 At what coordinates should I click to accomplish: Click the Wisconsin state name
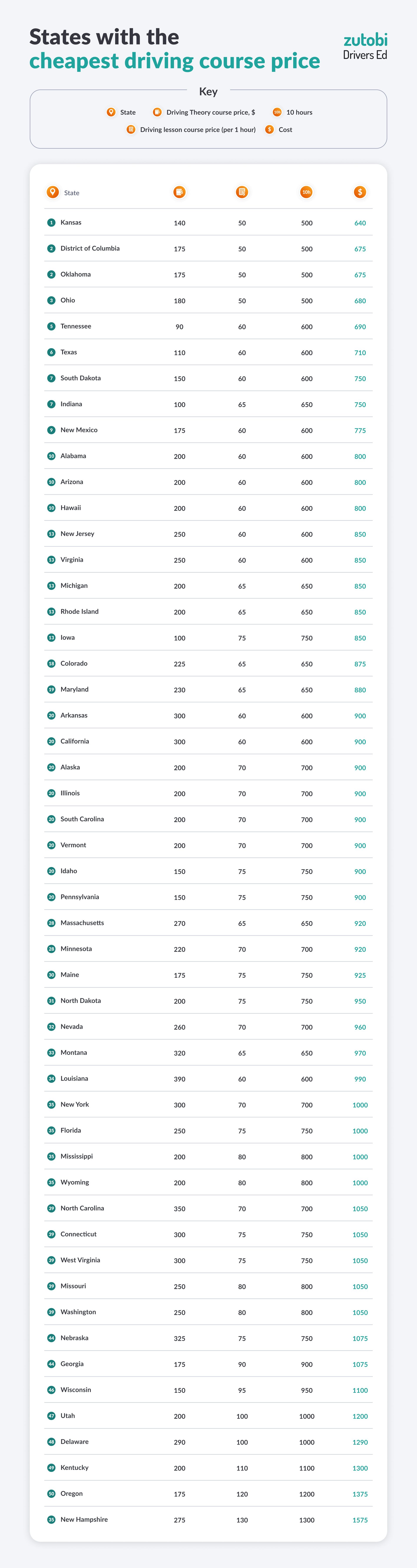tap(76, 1390)
